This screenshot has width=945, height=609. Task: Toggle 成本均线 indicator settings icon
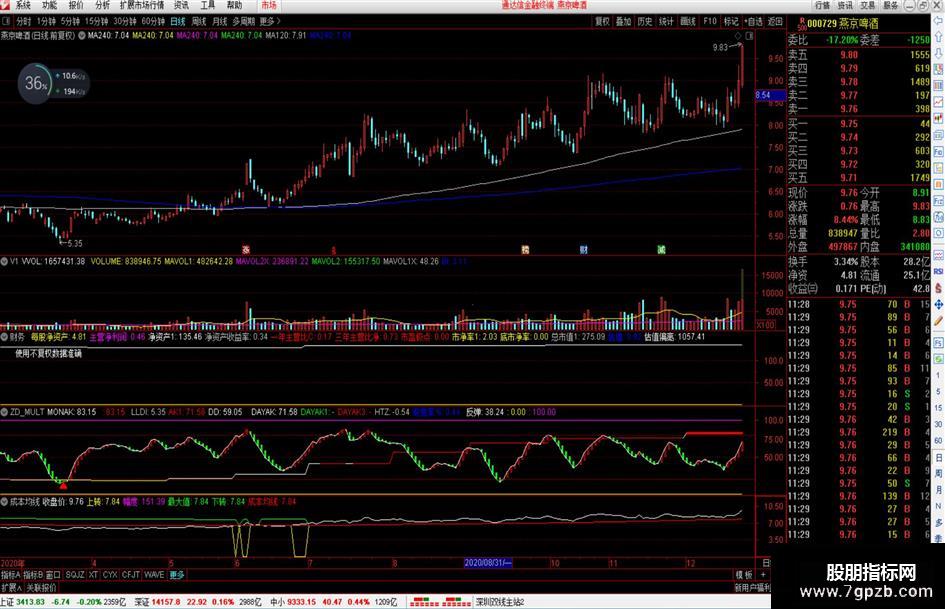tap(4, 502)
